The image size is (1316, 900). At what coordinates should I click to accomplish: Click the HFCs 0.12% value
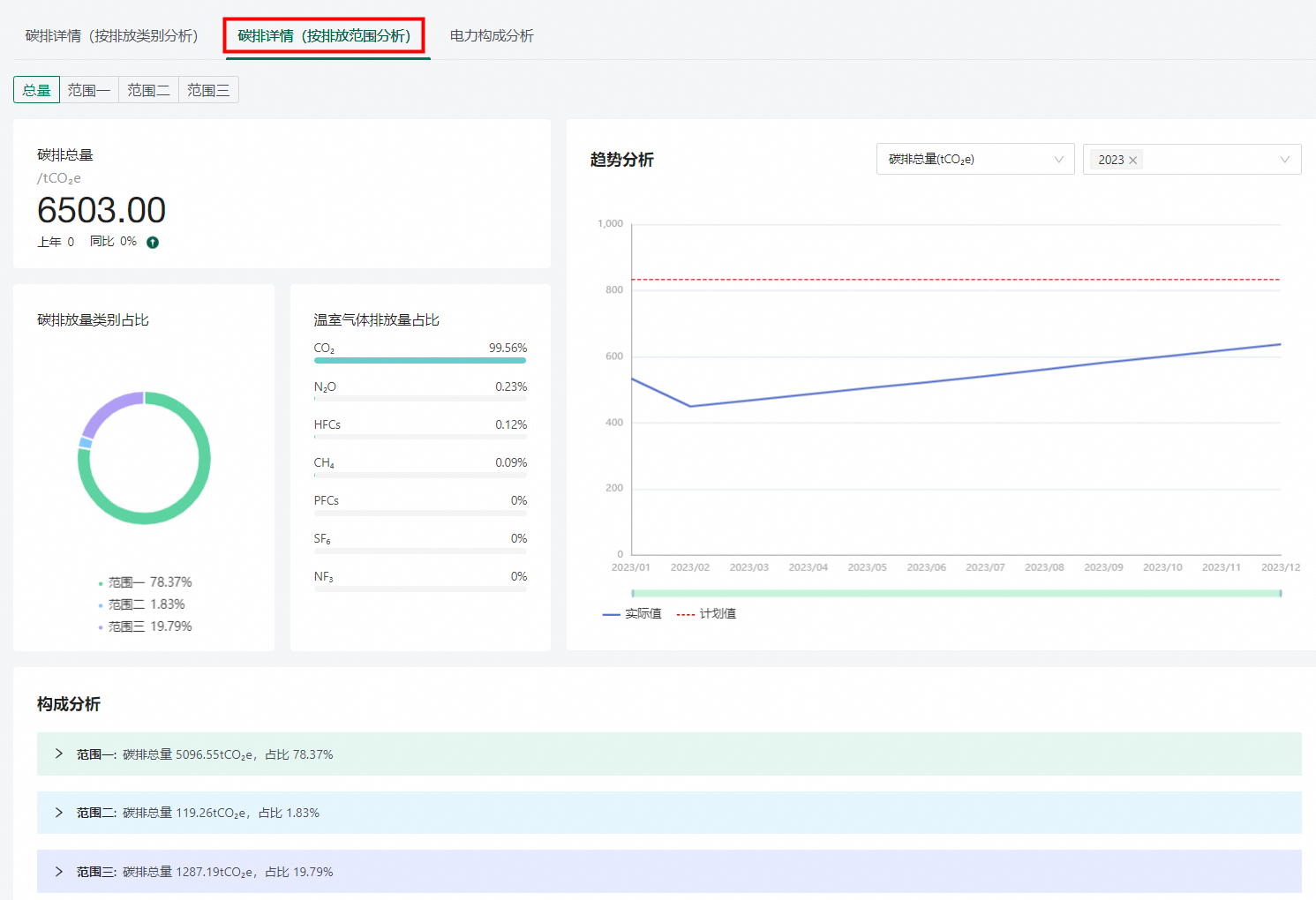pos(511,424)
